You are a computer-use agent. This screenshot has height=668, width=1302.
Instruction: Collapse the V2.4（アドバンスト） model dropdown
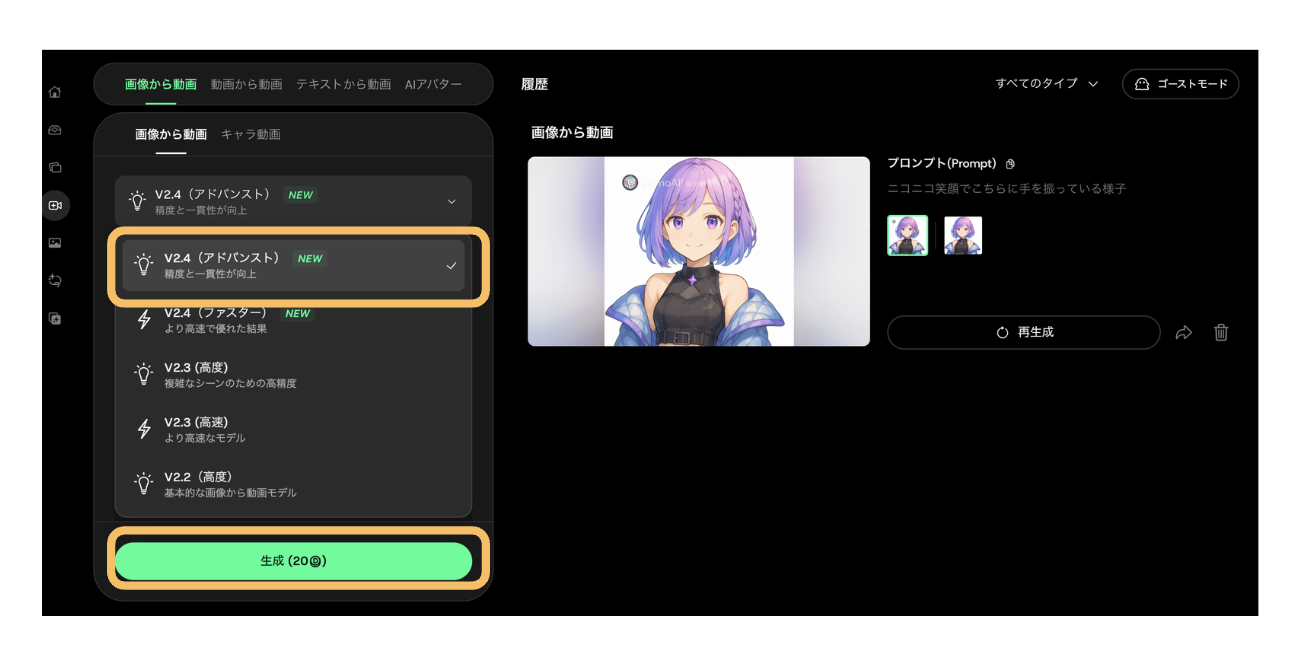293,201
